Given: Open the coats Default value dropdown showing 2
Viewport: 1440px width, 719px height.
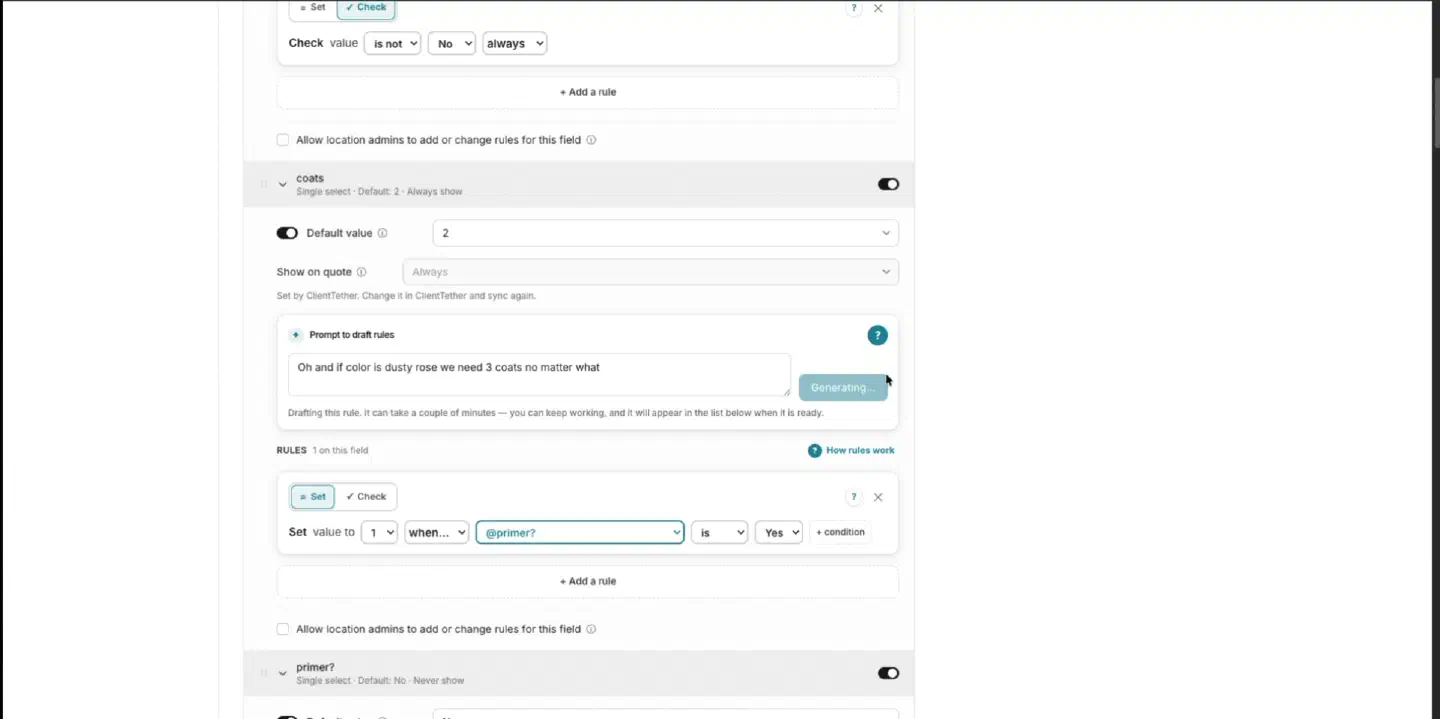Looking at the screenshot, I should point(665,233).
